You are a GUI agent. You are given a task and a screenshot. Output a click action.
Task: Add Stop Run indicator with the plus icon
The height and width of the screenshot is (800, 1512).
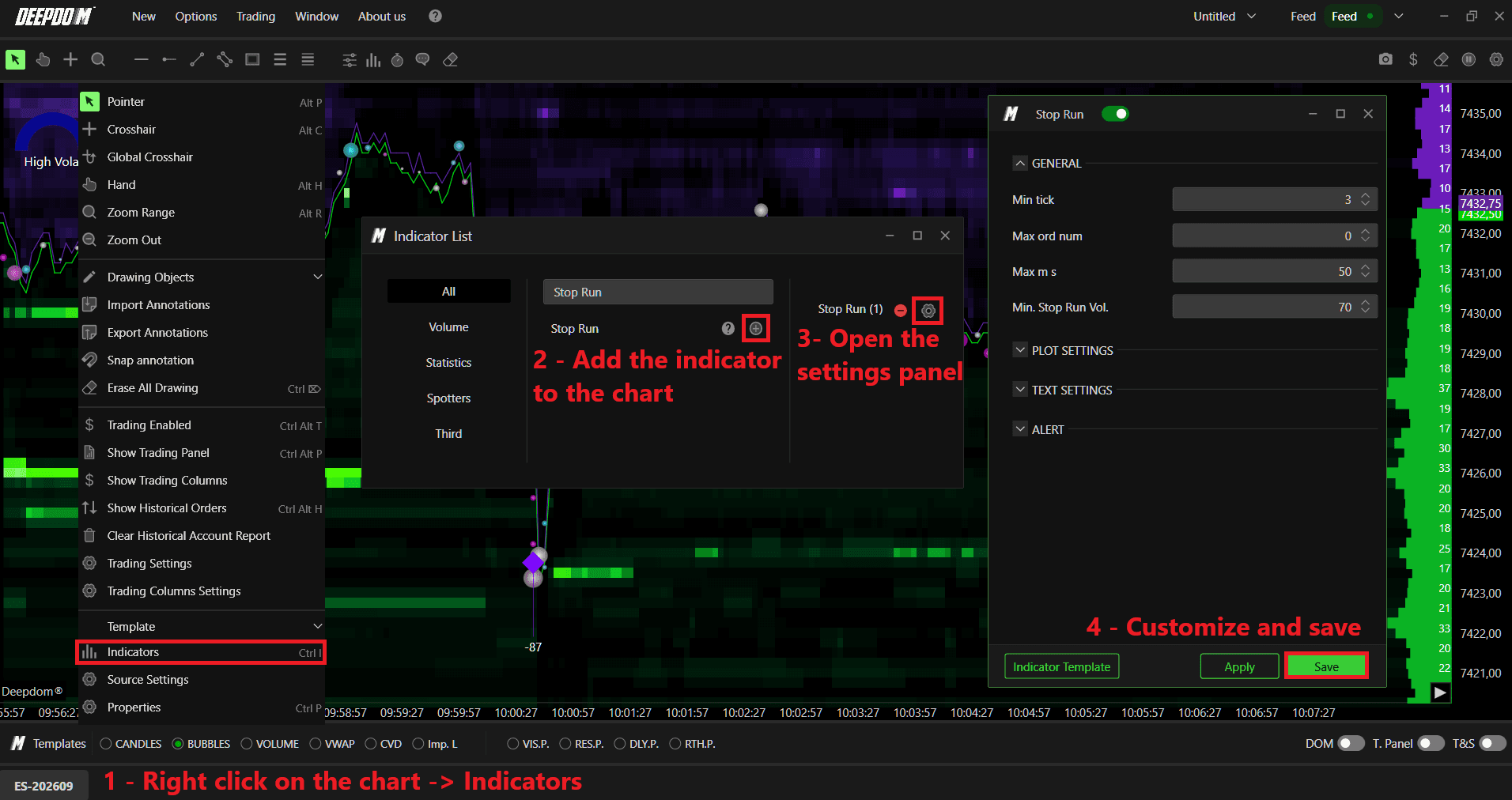point(756,328)
